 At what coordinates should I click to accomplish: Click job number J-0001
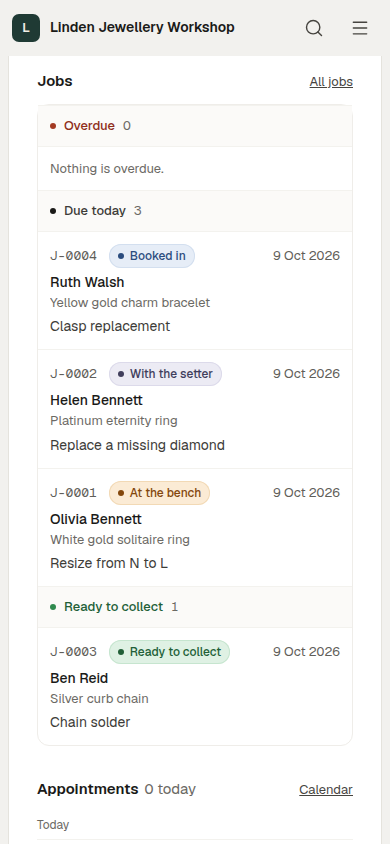(x=74, y=493)
